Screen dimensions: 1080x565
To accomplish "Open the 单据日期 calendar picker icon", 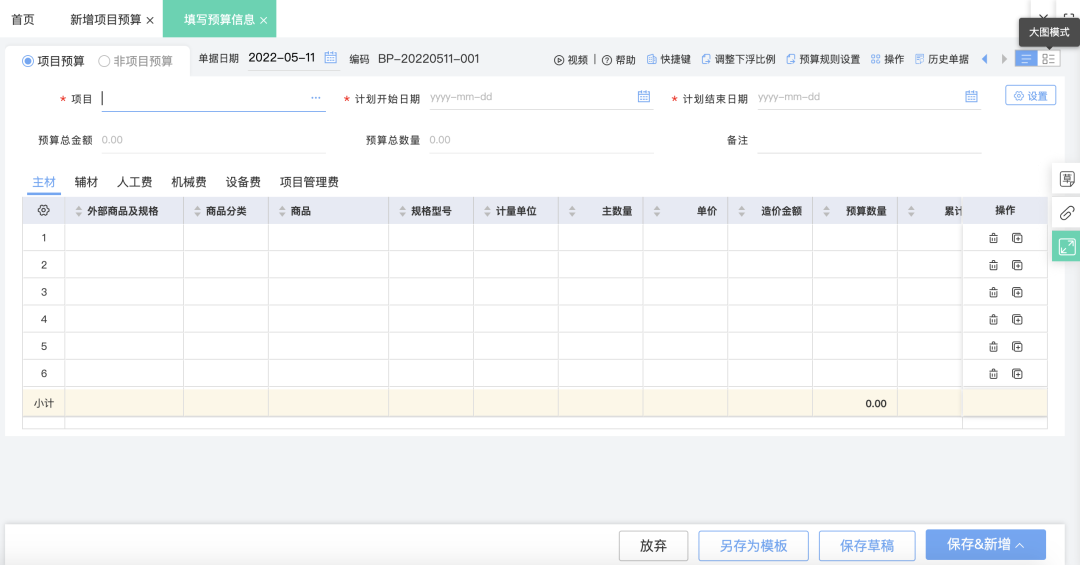I will [331, 58].
